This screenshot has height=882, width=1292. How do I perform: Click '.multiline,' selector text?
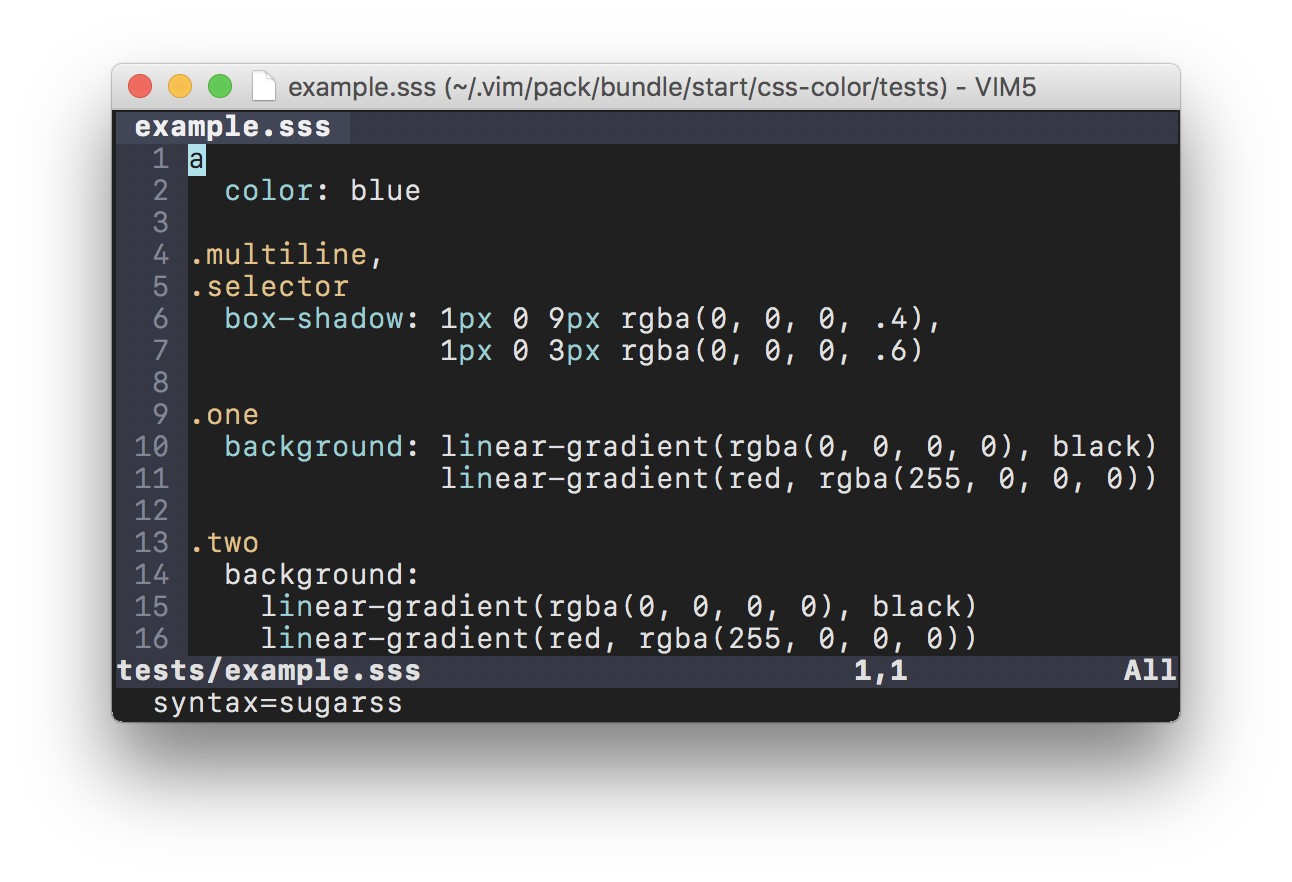287,255
